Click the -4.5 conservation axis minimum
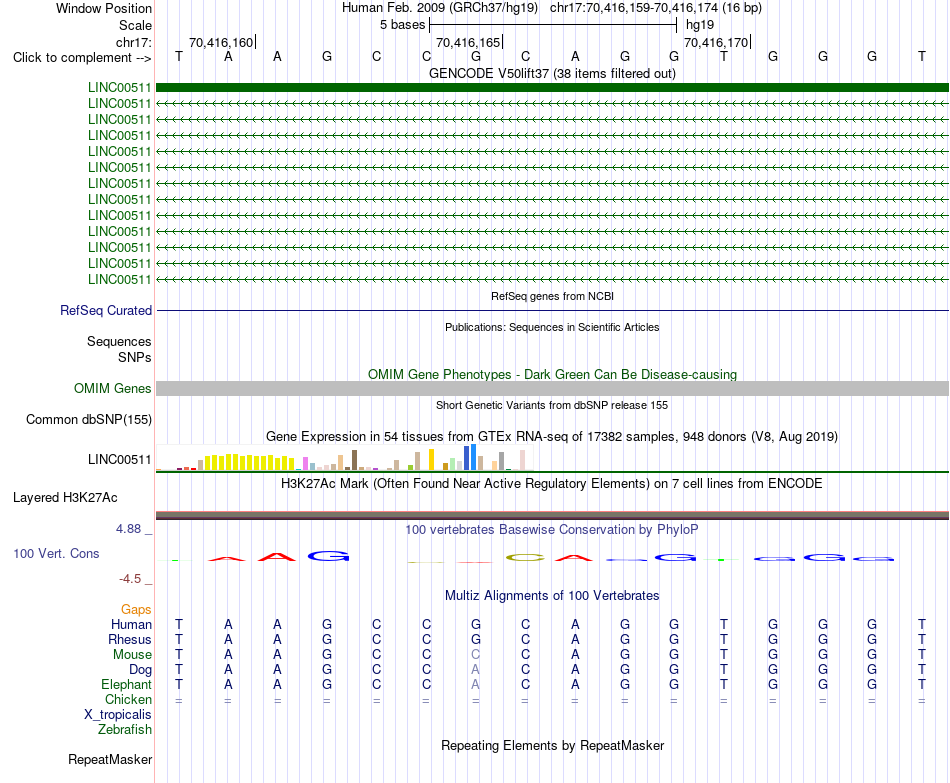950x783 pixels. (x=130, y=579)
